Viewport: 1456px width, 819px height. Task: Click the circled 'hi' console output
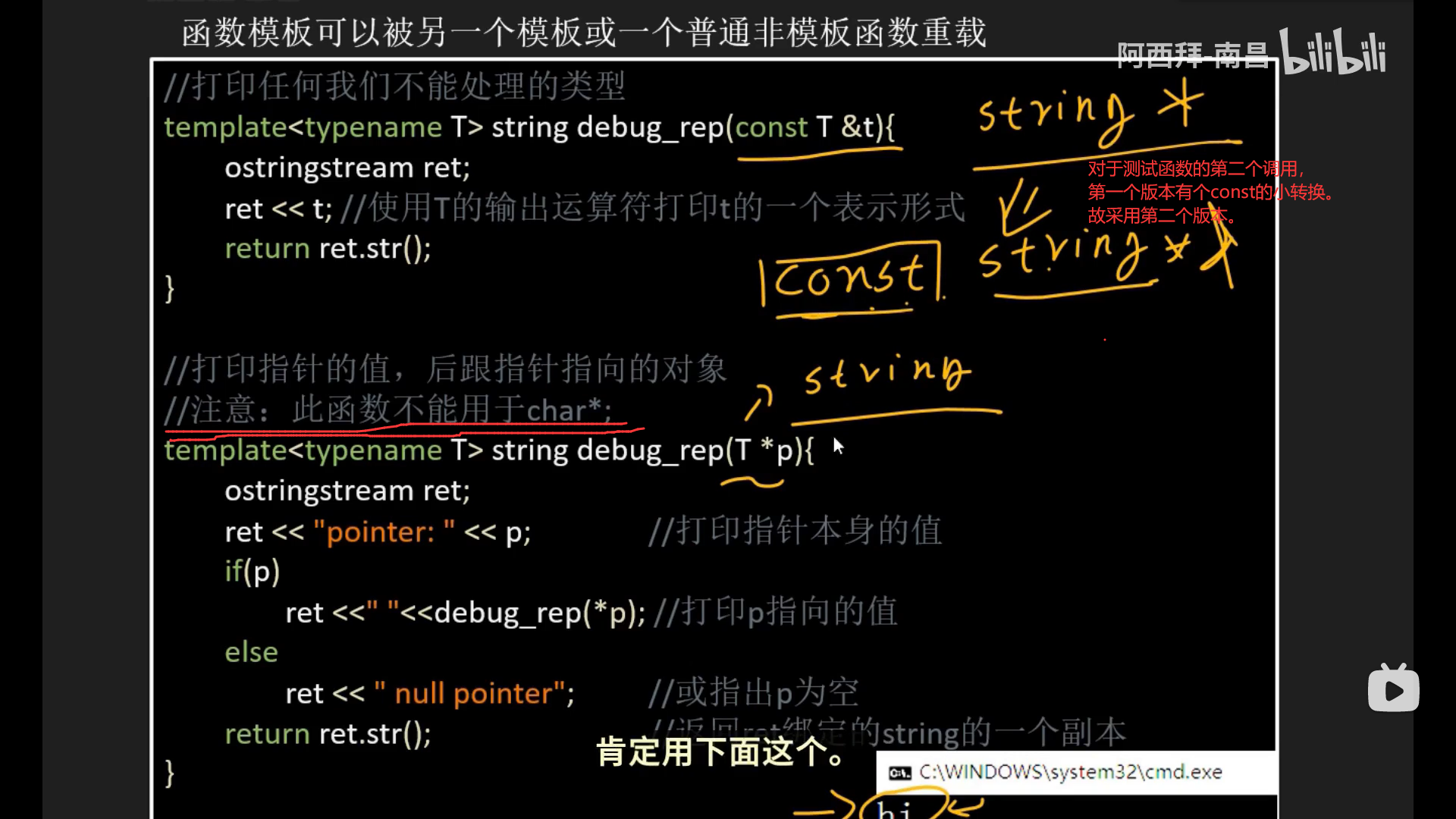(x=895, y=808)
